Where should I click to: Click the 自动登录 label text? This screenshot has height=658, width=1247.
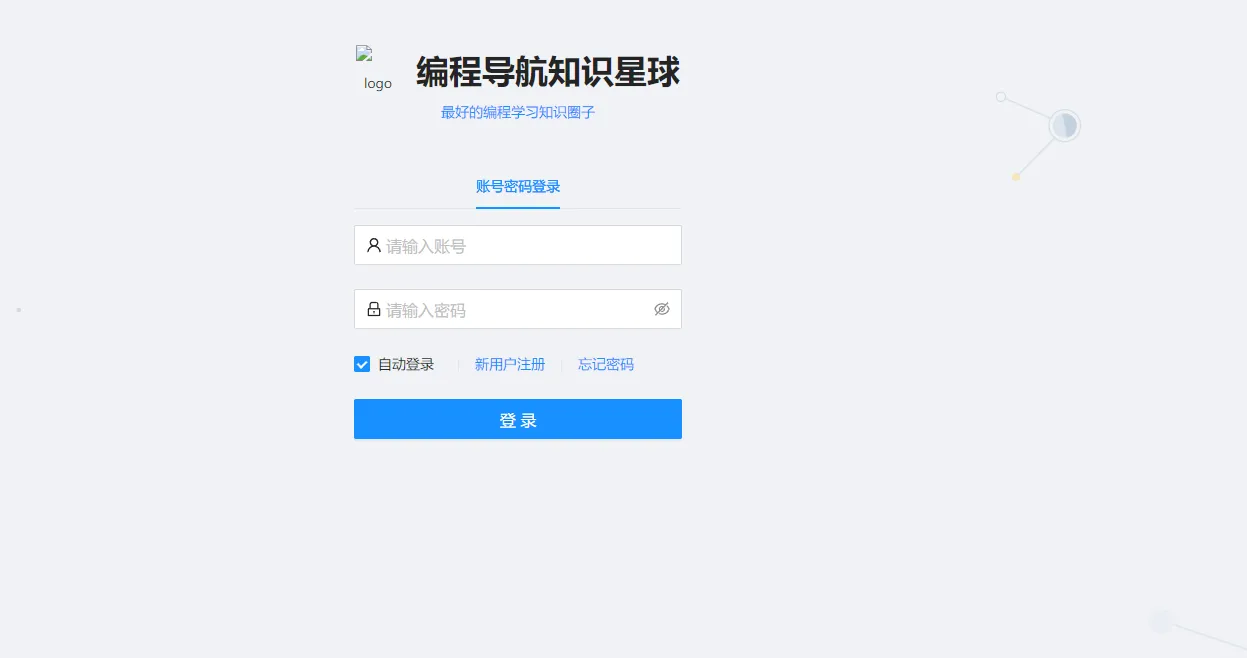tap(406, 364)
